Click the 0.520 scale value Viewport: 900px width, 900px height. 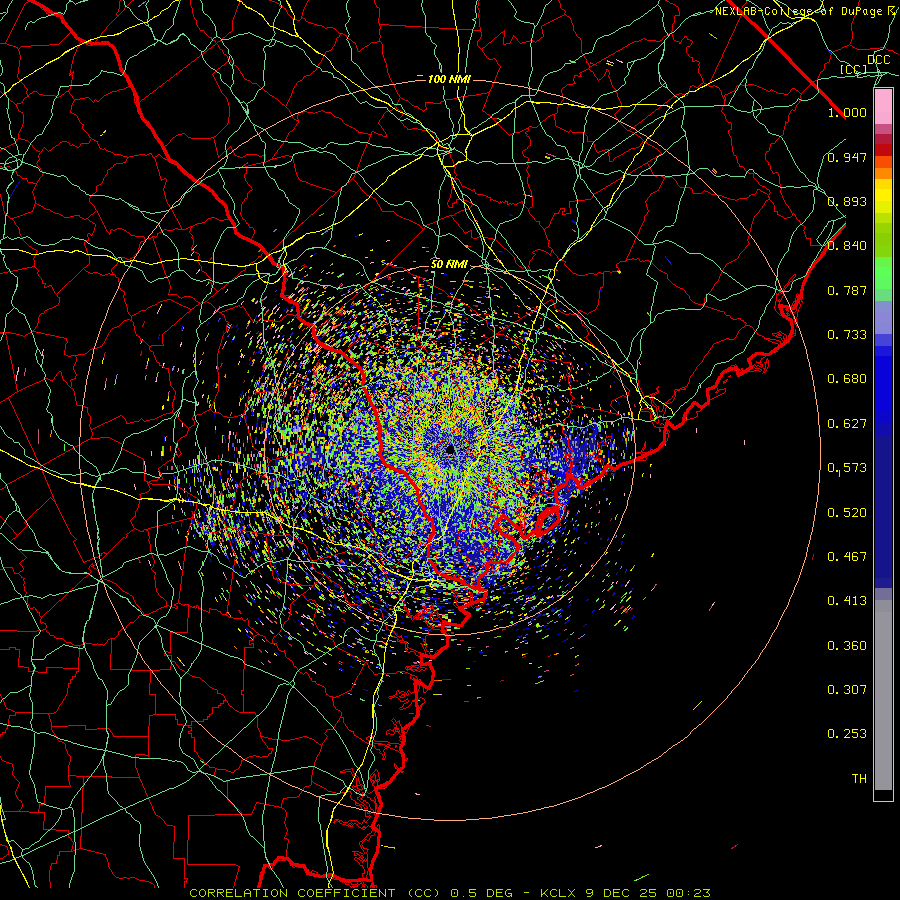[847, 513]
